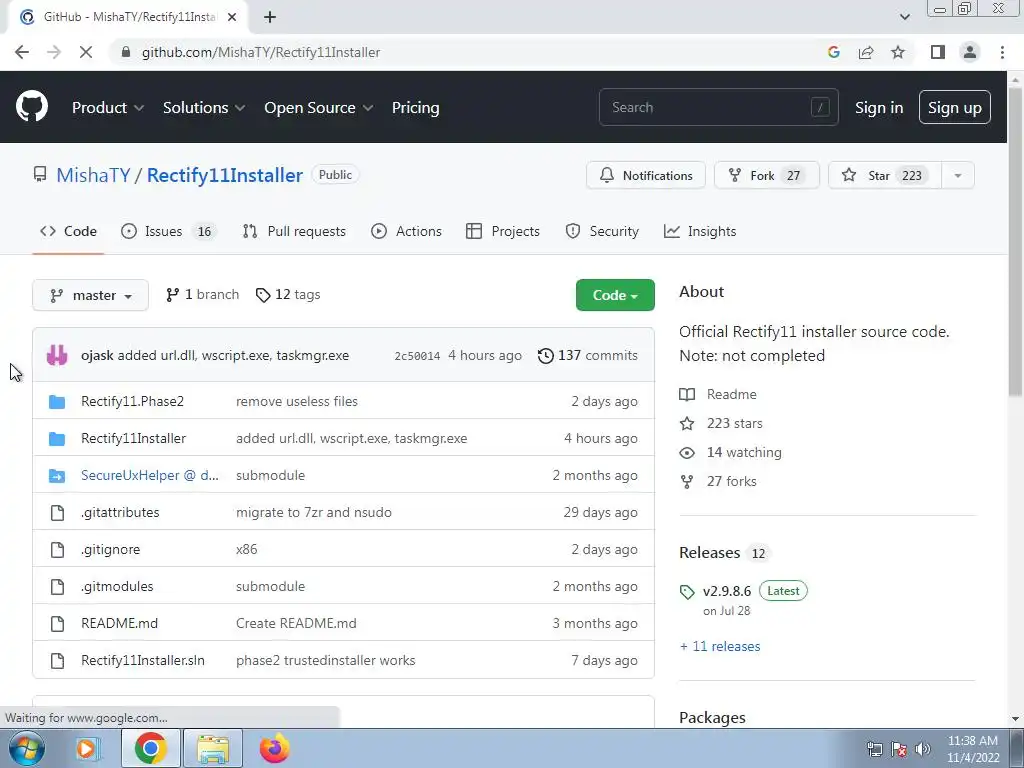Click the Sign in link
The height and width of the screenshot is (768, 1024).
[x=879, y=108]
